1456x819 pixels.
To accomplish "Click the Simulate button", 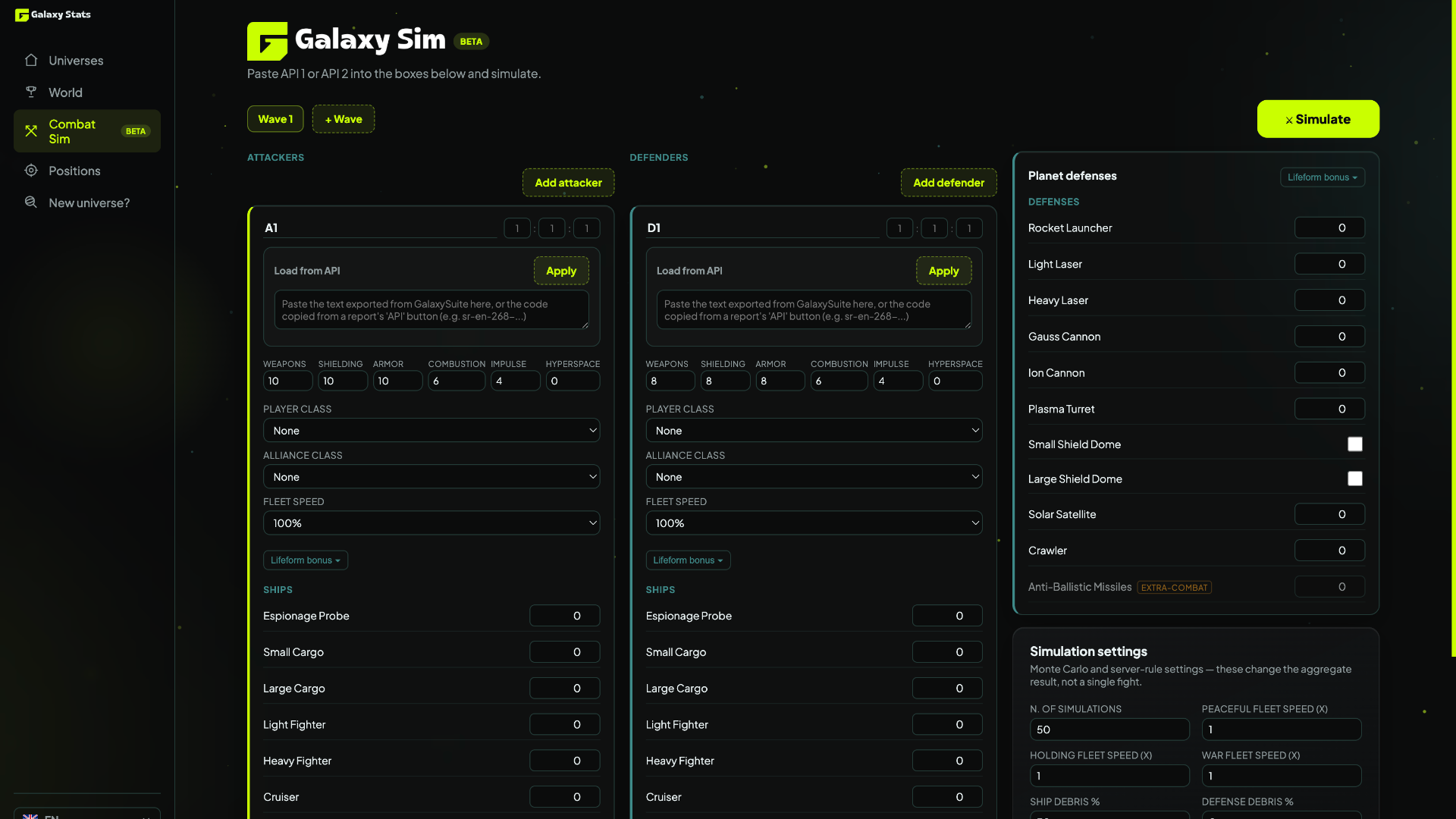I will pyautogui.click(x=1318, y=119).
